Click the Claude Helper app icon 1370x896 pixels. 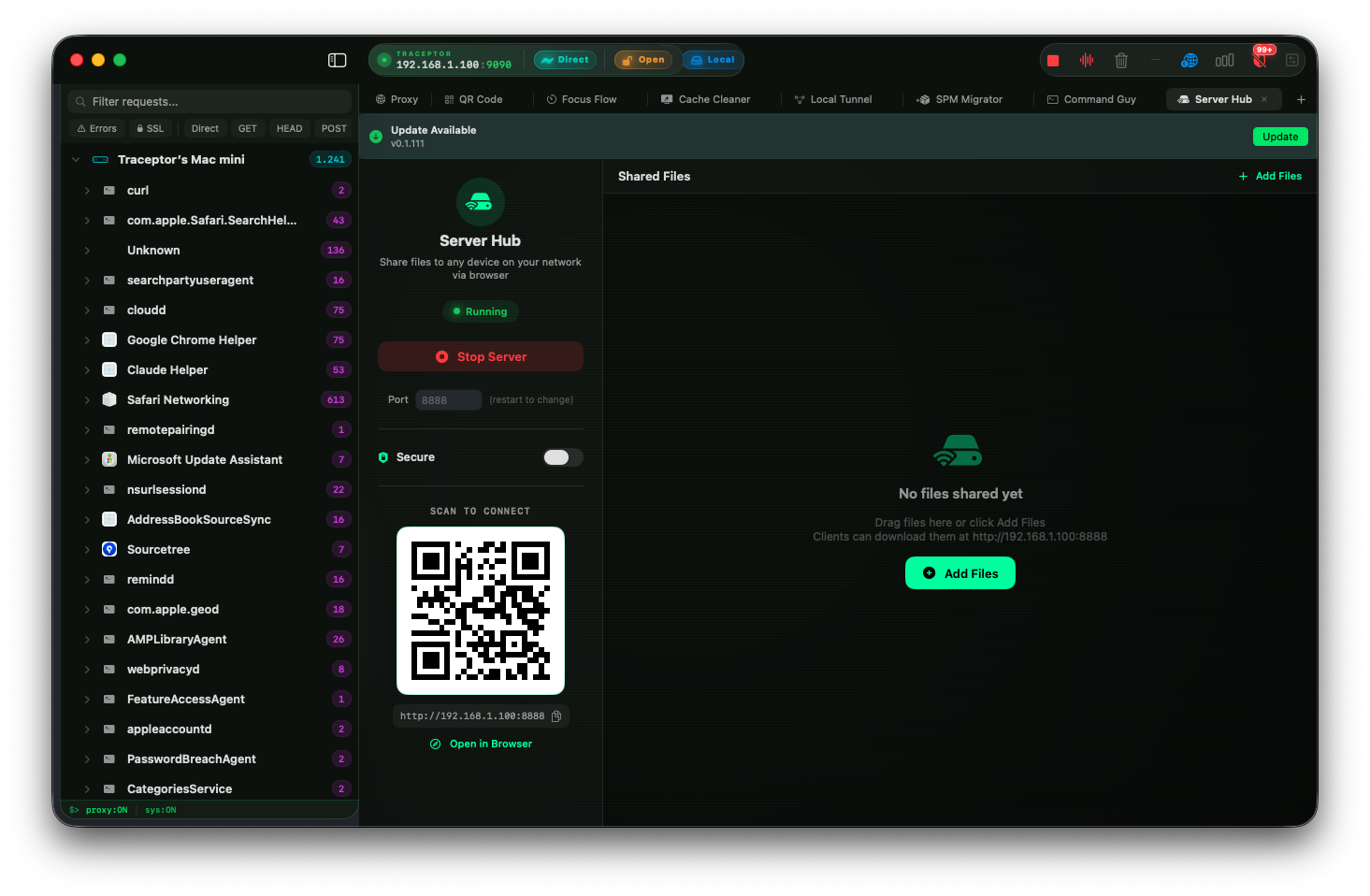(x=109, y=370)
